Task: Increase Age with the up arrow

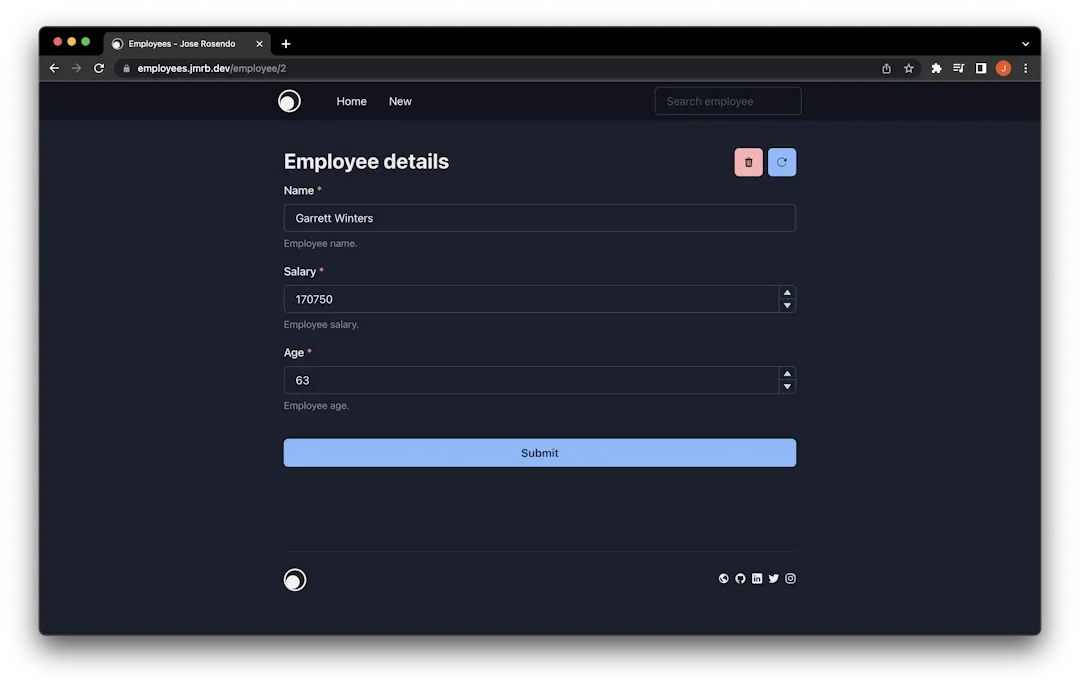Action: coord(787,374)
